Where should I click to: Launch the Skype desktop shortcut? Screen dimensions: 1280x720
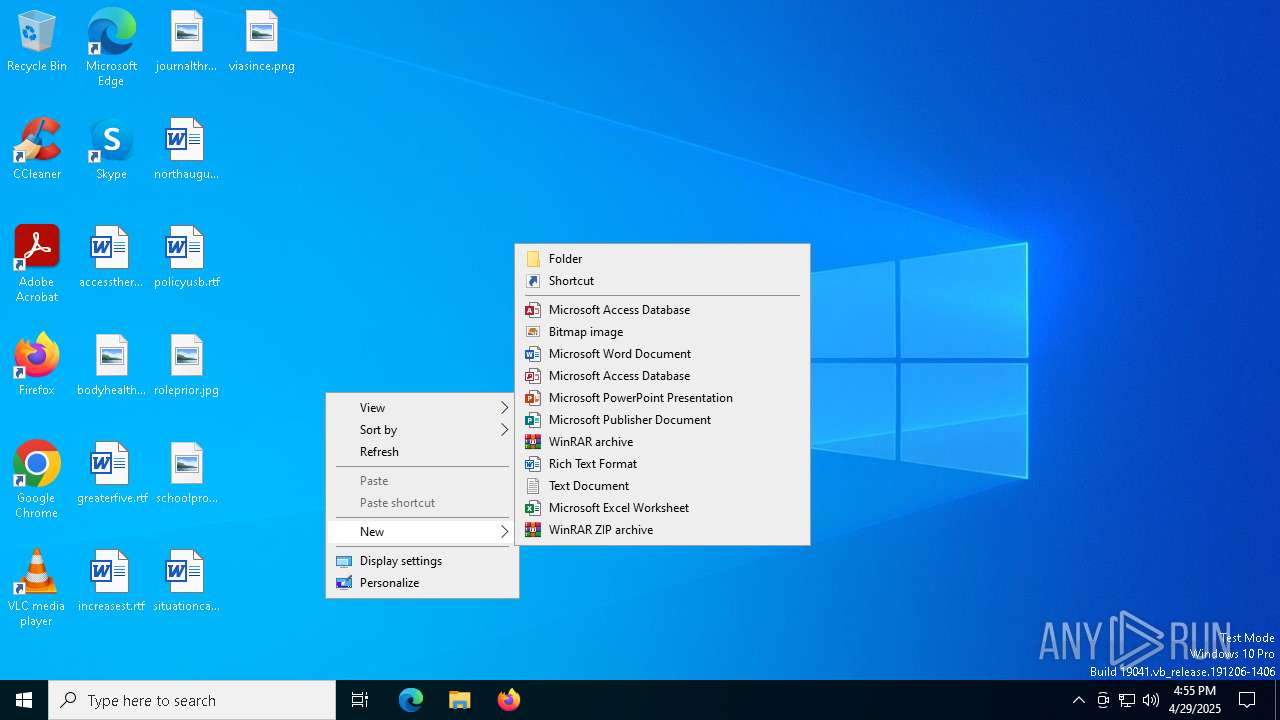click(x=111, y=150)
